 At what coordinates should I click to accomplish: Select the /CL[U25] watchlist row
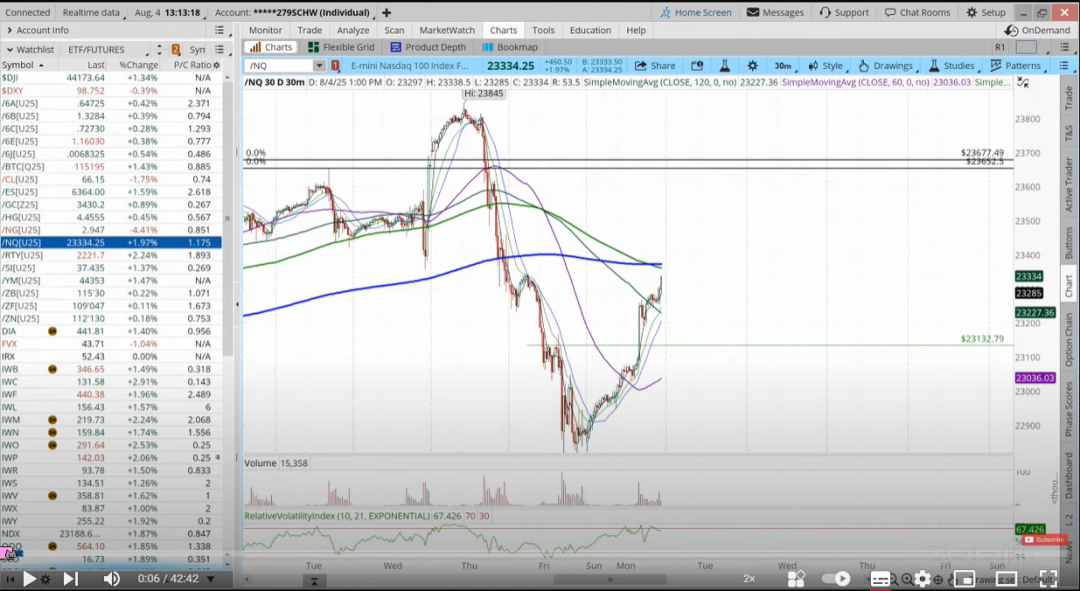(111, 179)
